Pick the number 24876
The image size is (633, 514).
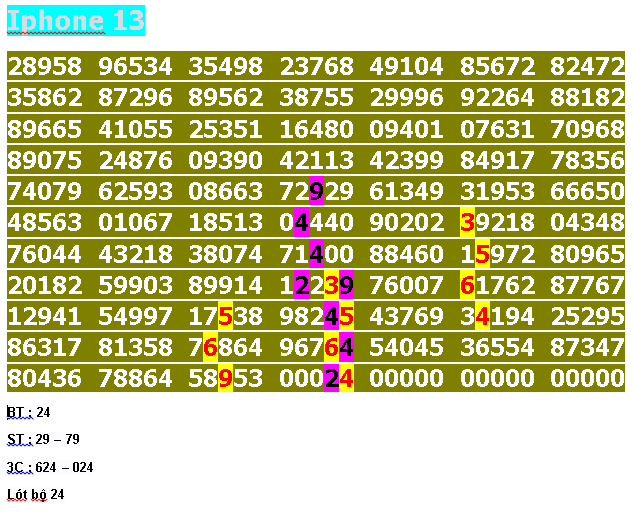pyautogui.click(x=135, y=160)
